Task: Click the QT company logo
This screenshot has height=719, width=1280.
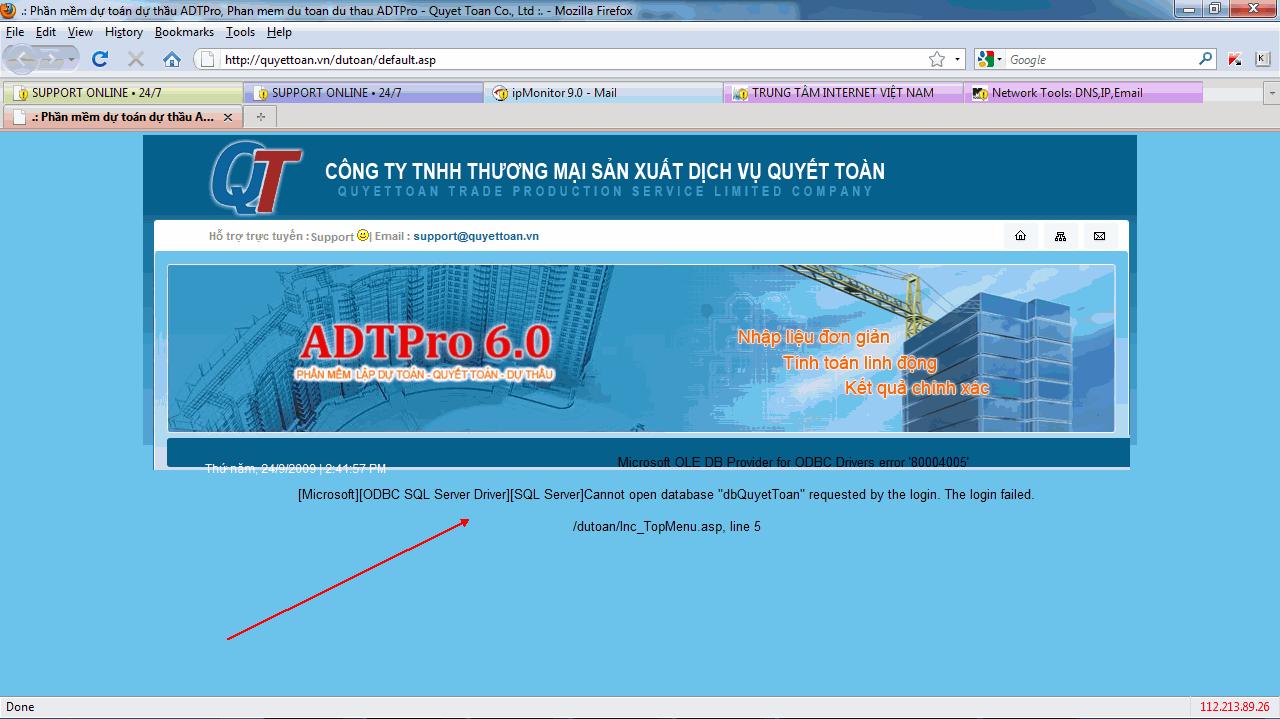Action: tap(255, 178)
